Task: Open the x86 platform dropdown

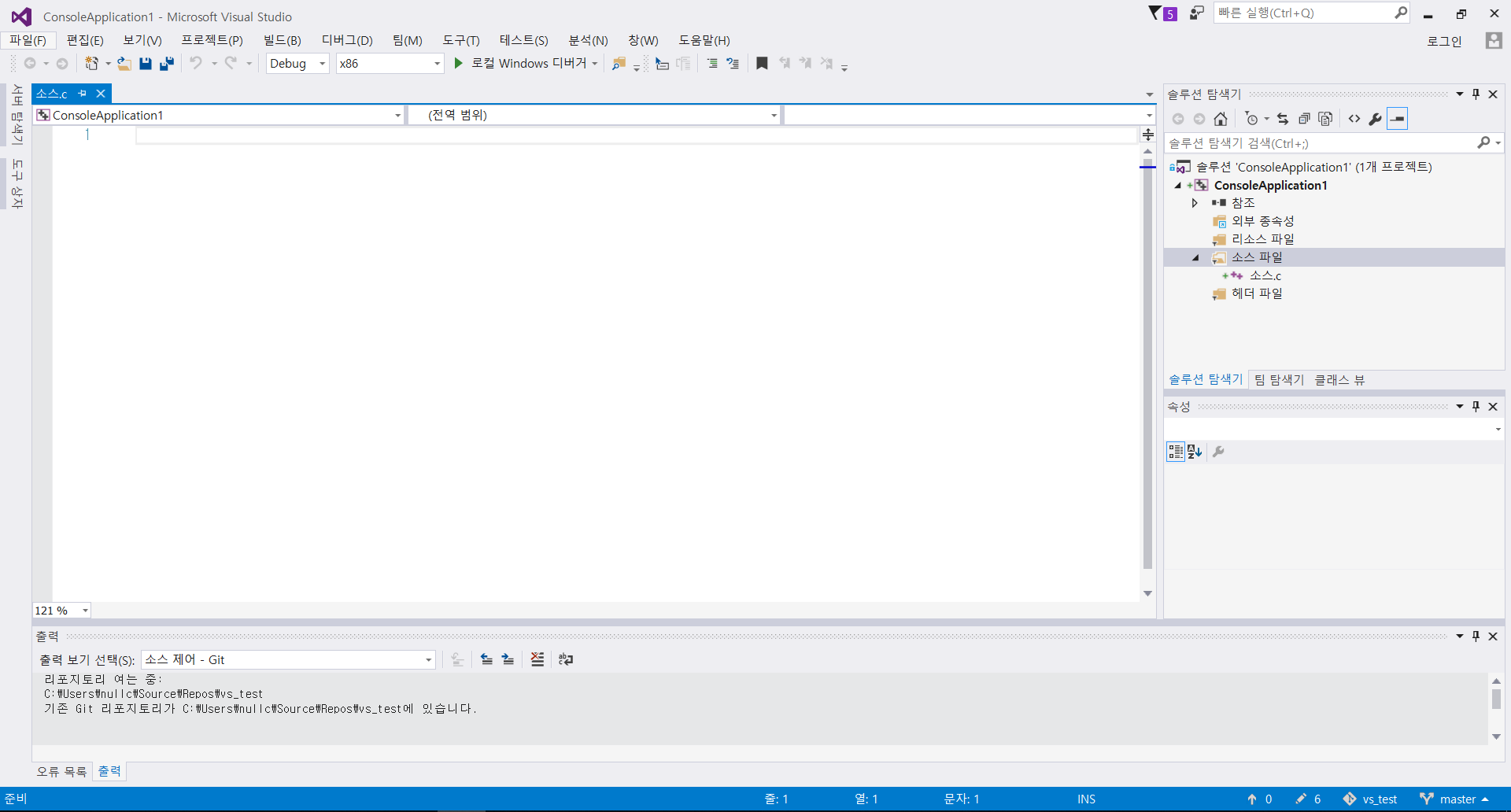Action: coord(390,64)
